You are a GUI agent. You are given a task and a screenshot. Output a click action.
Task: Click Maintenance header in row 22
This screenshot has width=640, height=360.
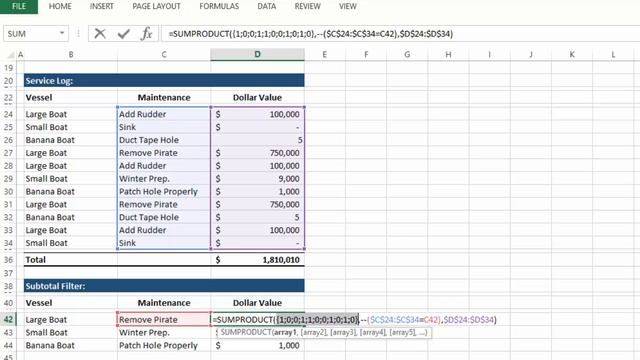tap(164, 98)
